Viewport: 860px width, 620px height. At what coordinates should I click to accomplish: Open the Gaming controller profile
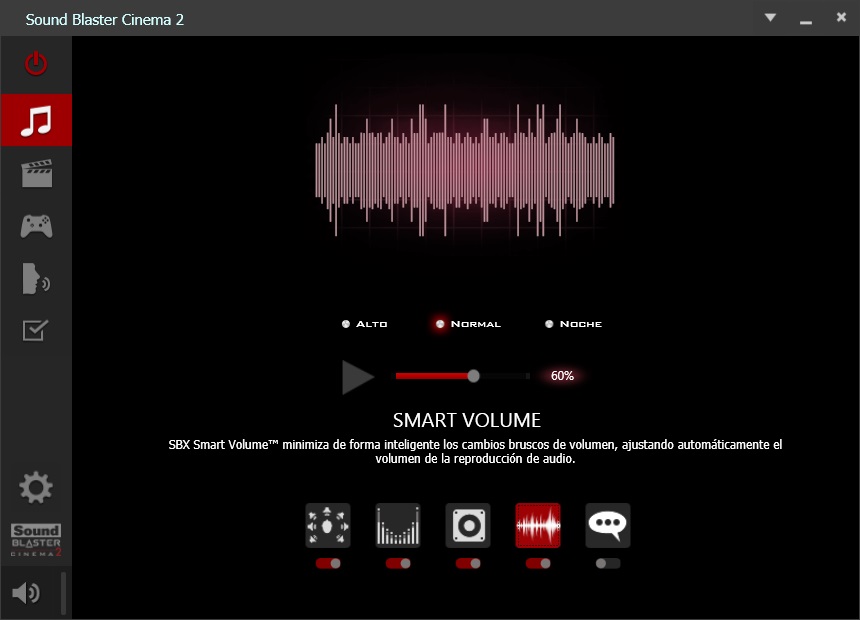37,226
